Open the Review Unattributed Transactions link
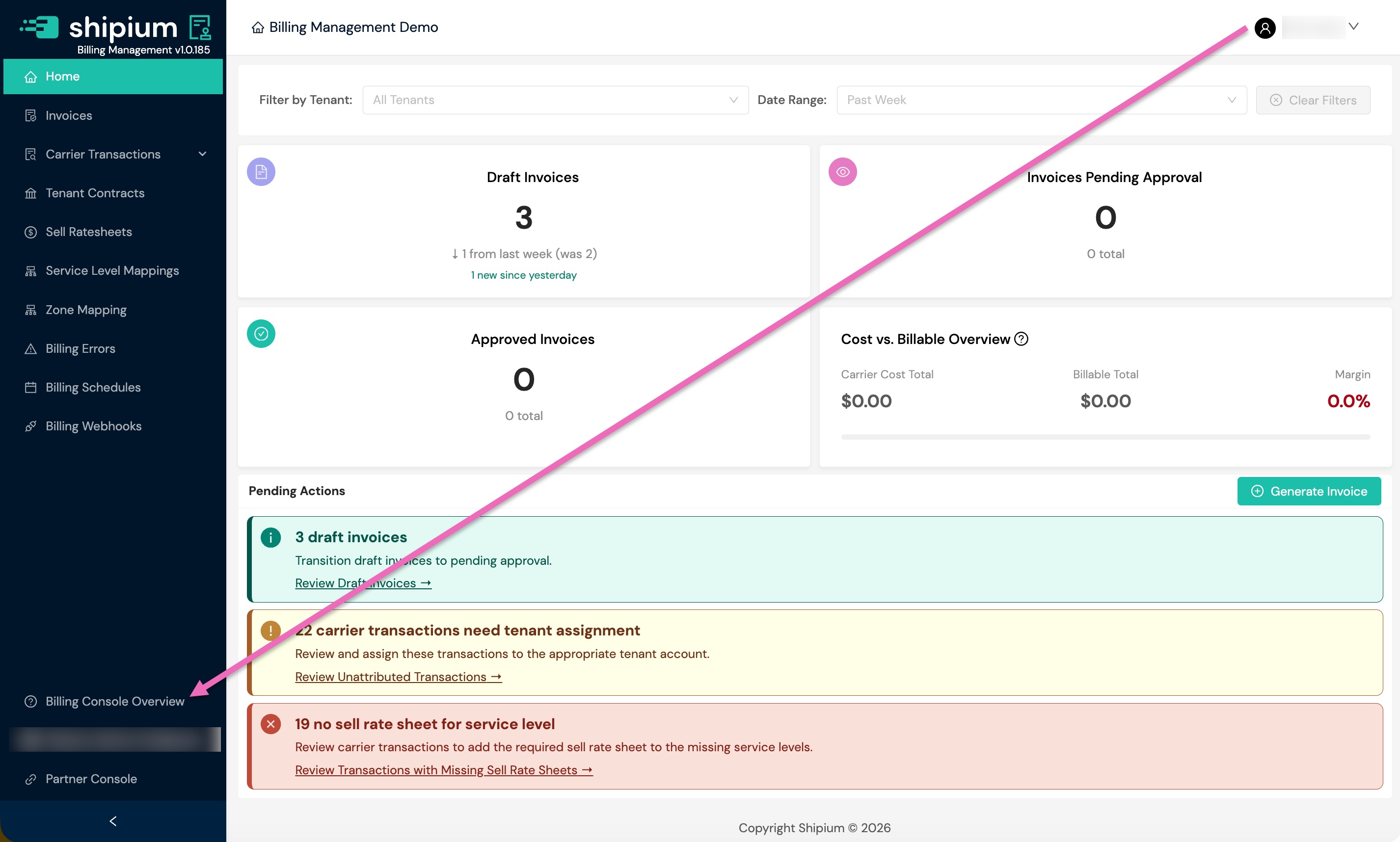The height and width of the screenshot is (842, 1400). 399,677
